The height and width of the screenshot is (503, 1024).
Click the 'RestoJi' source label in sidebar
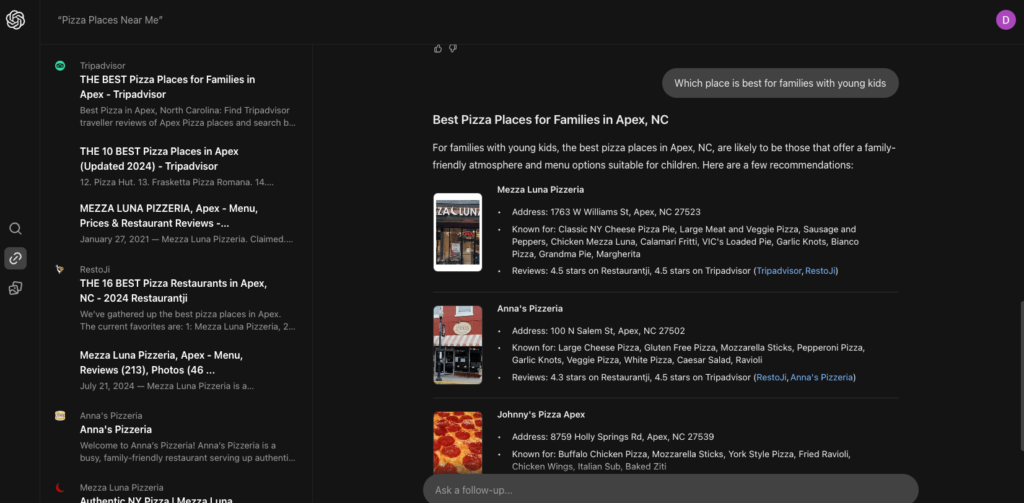click(x=95, y=269)
